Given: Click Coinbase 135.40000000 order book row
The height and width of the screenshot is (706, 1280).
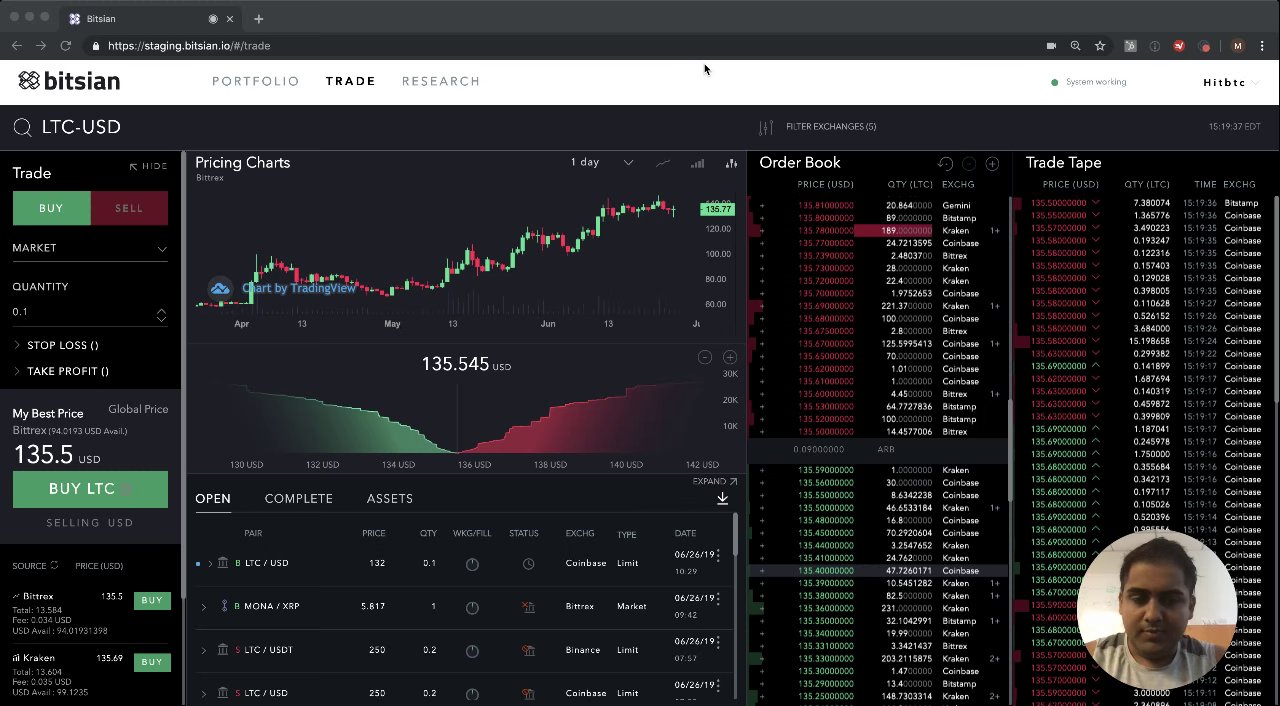Looking at the screenshot, I should tap(879, 571).
